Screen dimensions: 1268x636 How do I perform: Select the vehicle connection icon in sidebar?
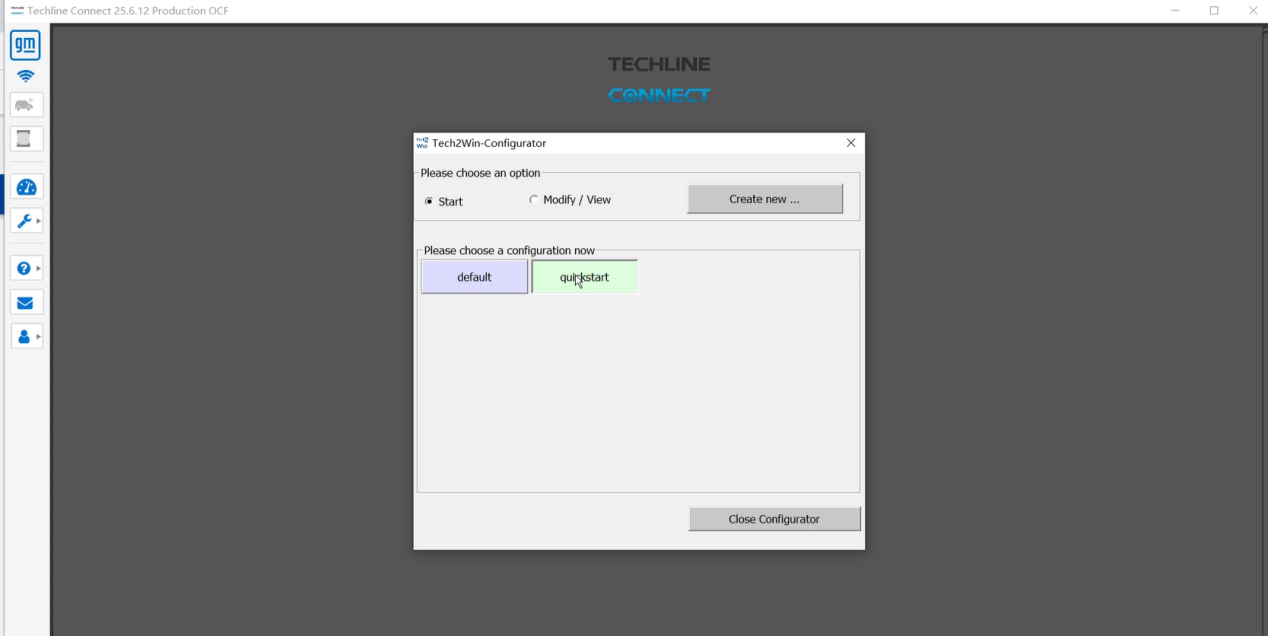[25, 105]
